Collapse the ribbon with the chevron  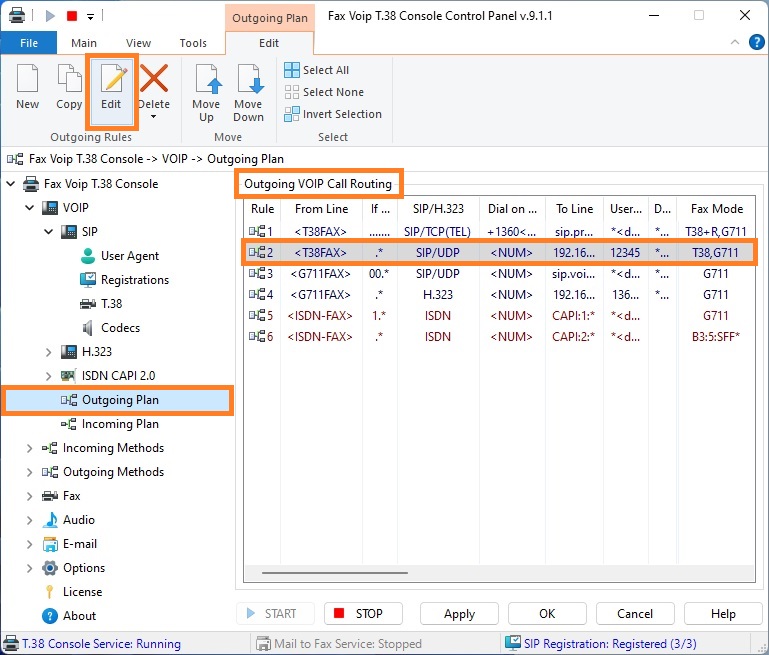tap(735, 42)
